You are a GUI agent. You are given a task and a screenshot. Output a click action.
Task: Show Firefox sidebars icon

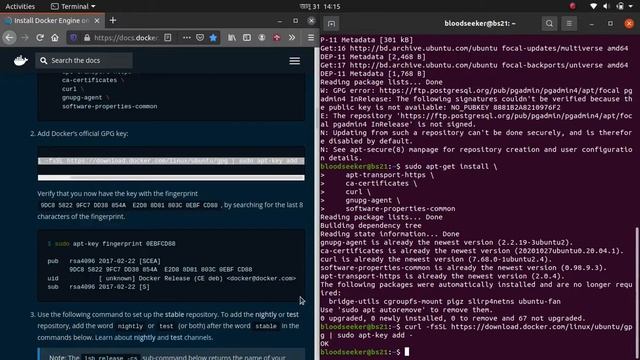tap(247, 38)
